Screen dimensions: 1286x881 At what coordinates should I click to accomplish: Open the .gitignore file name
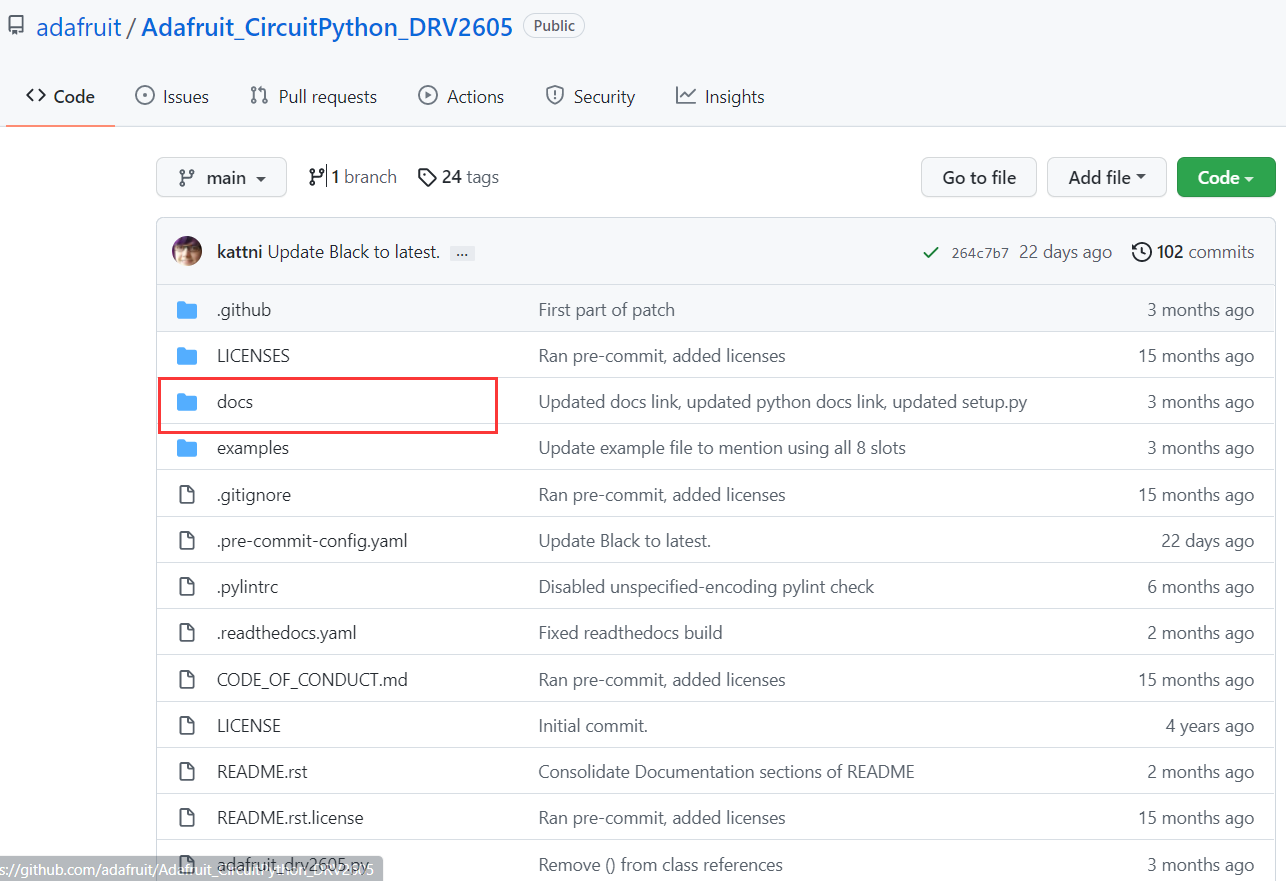click(254, 495)
